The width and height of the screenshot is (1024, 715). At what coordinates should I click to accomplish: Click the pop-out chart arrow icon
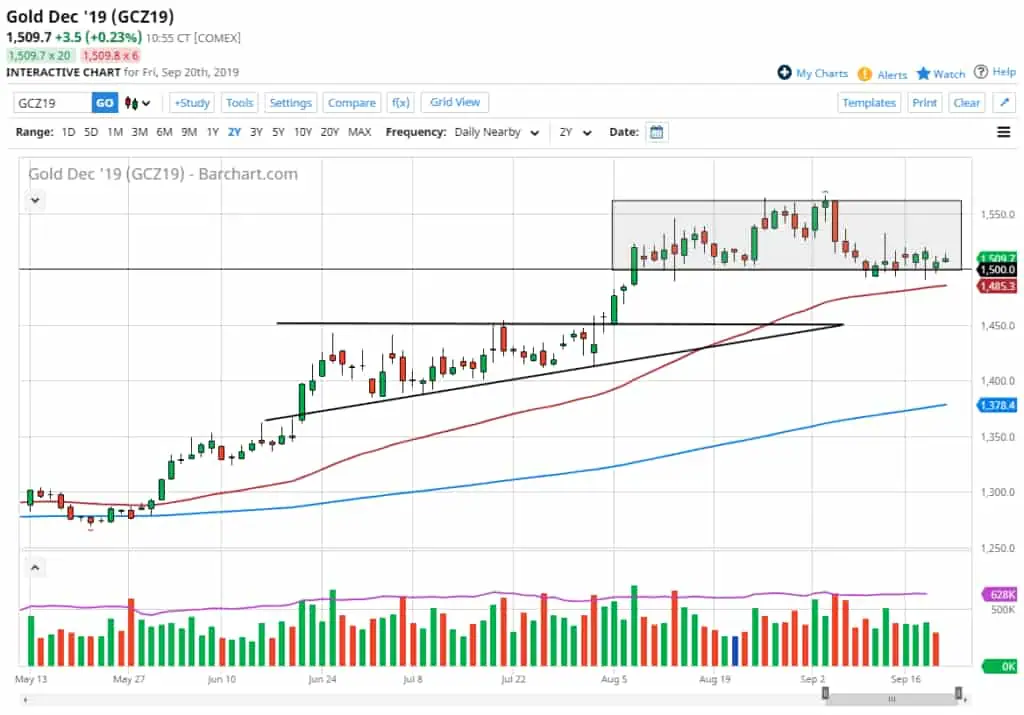point(1004,102)
